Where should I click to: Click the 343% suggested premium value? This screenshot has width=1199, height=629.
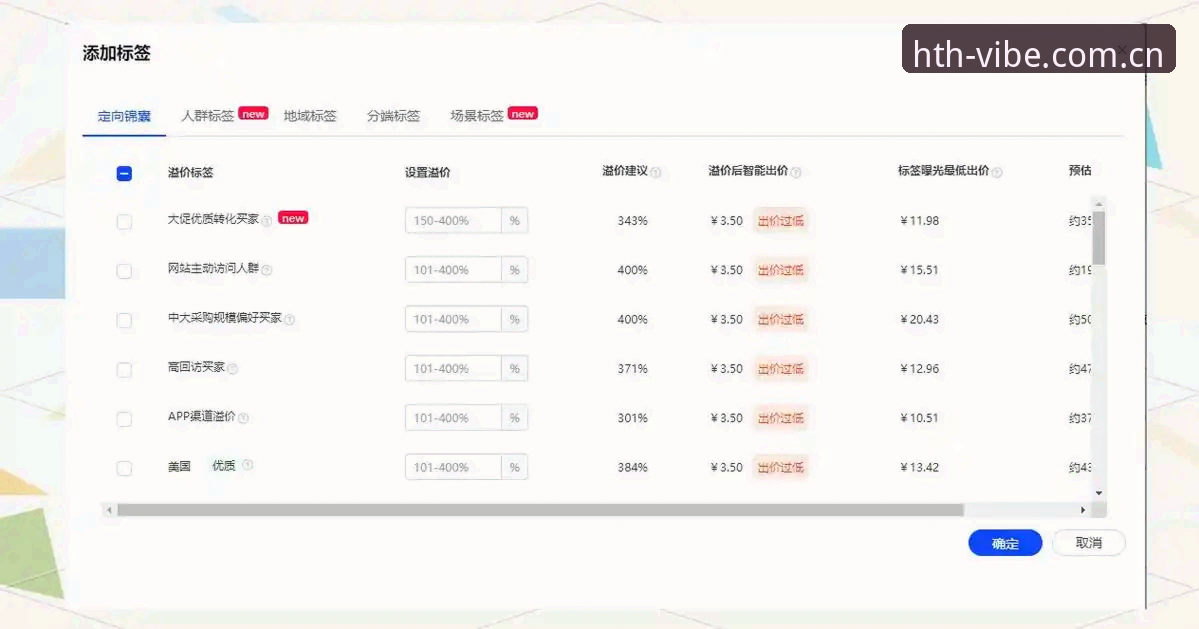point(632,221)
